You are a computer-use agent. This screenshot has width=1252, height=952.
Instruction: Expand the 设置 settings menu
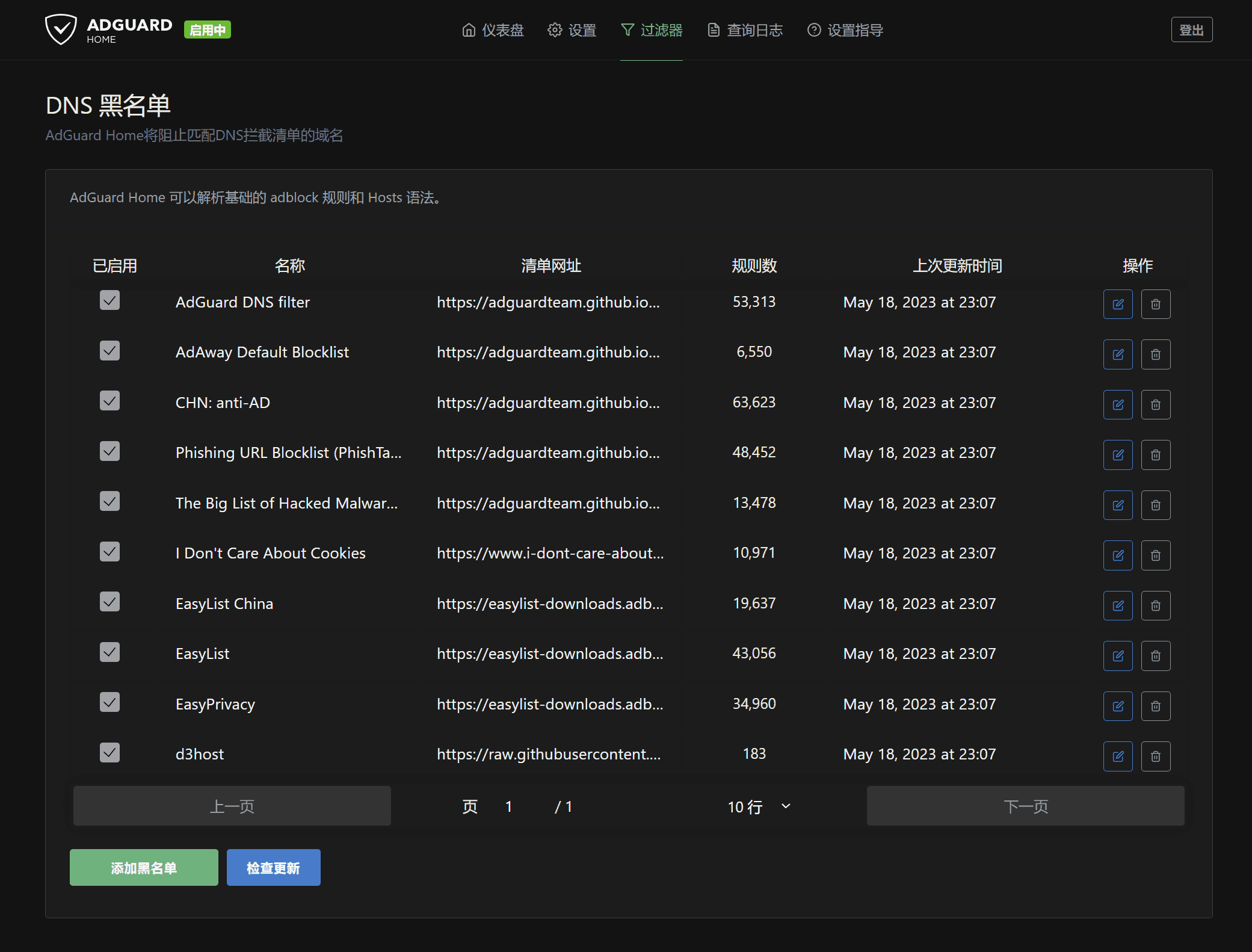[x=572, y=30]
